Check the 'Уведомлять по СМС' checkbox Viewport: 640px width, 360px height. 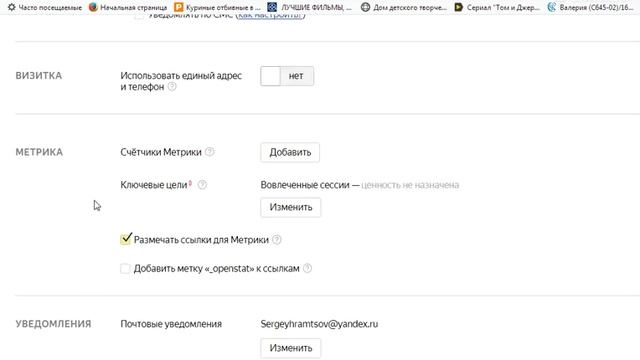[139, 16]
